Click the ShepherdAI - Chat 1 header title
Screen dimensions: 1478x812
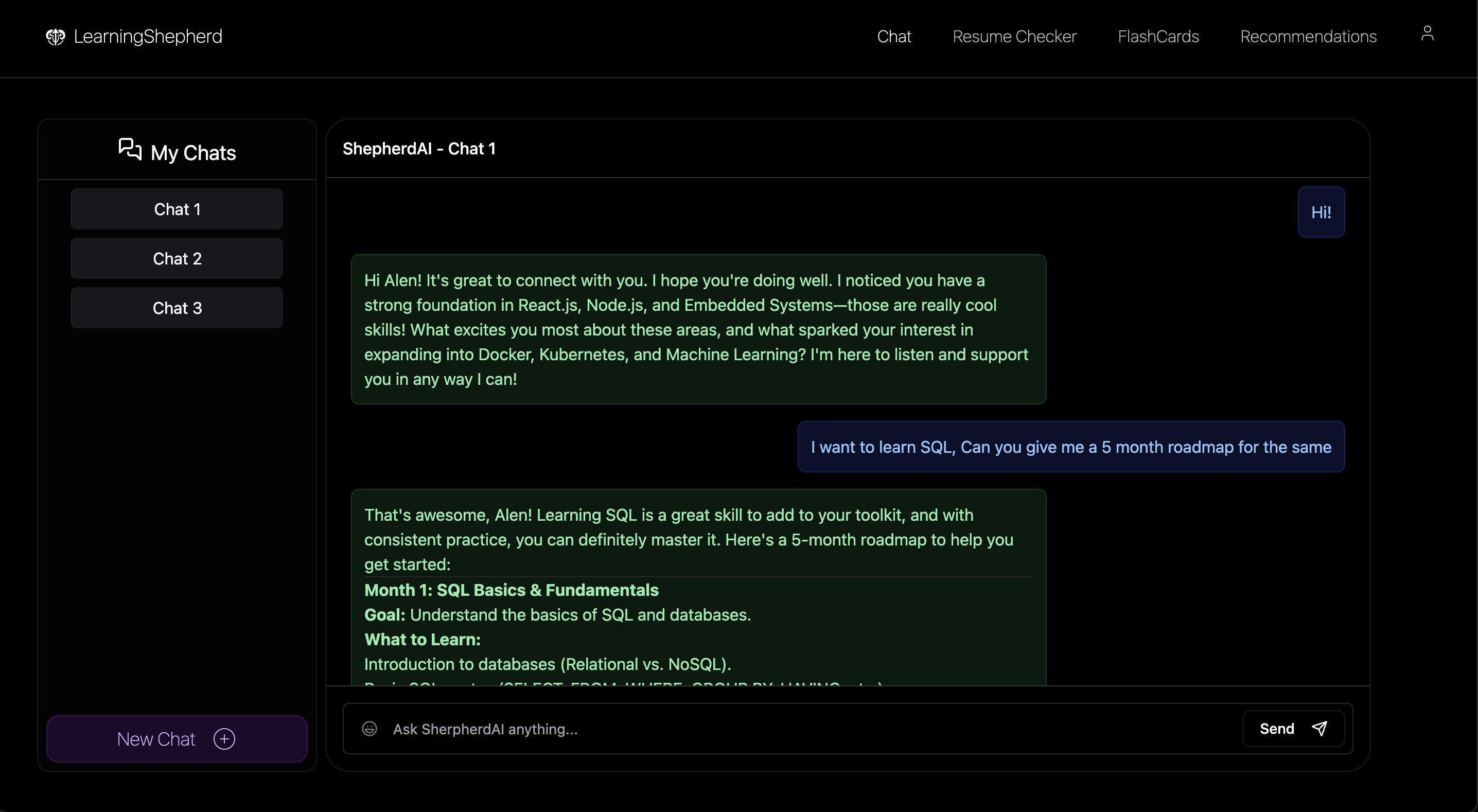pos(419,149)
